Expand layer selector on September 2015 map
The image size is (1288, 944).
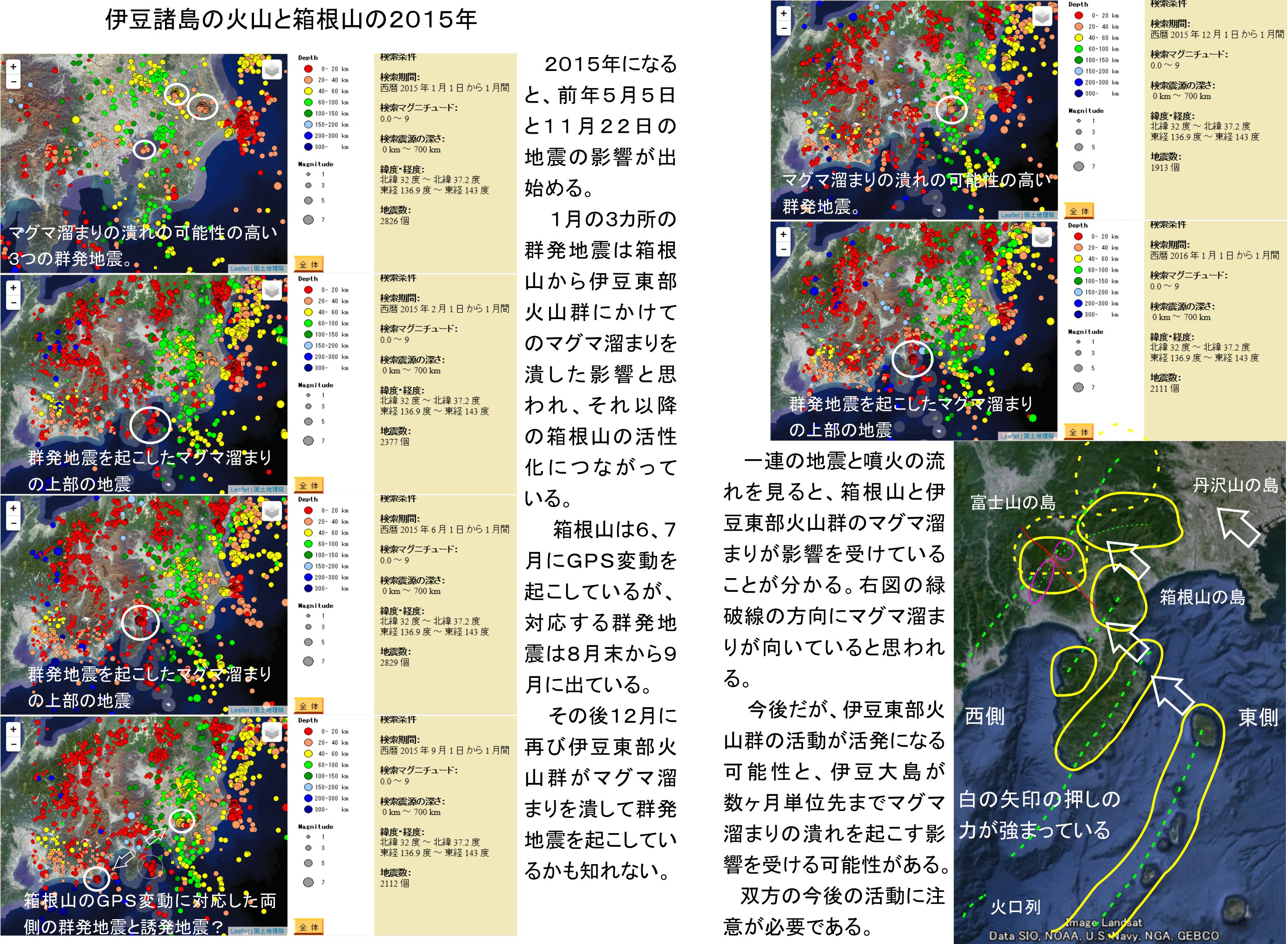272,732
